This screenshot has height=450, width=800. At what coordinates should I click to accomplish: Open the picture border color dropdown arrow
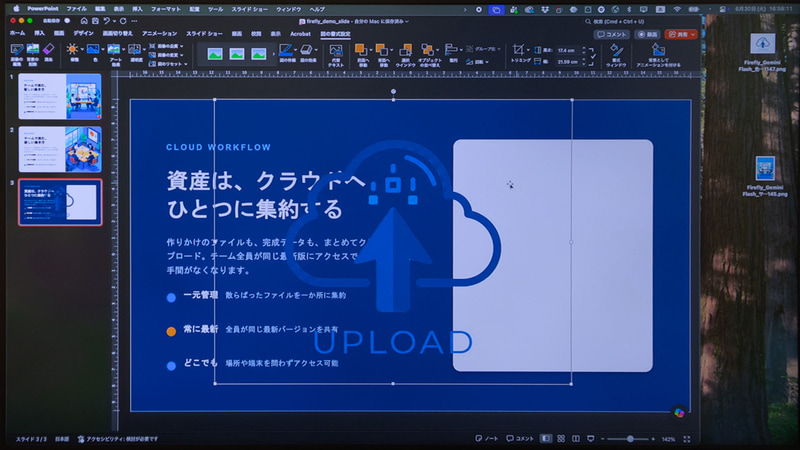tap(296, 49)
